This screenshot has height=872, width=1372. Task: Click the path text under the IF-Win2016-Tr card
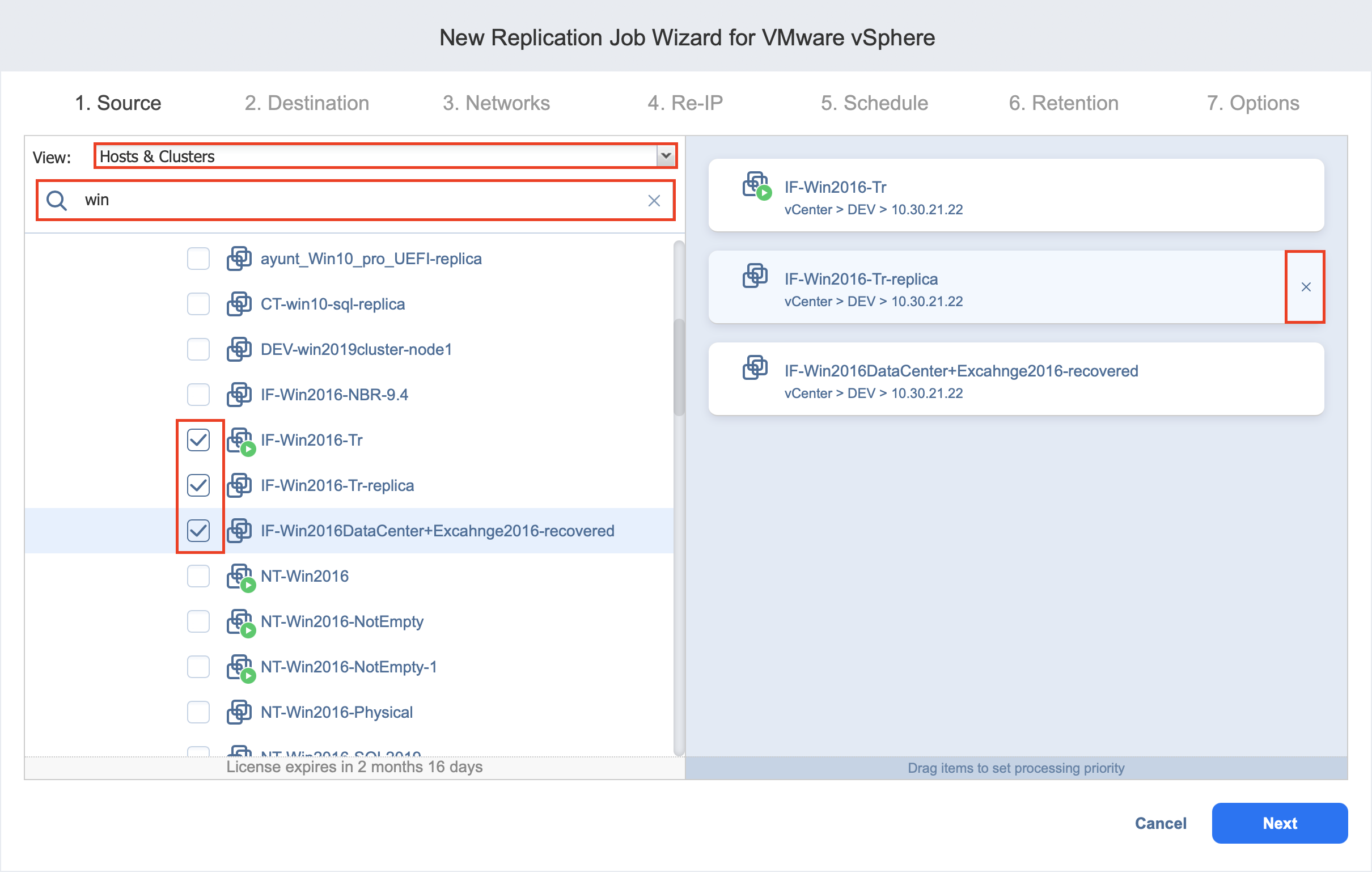click(x=874, y=210)
